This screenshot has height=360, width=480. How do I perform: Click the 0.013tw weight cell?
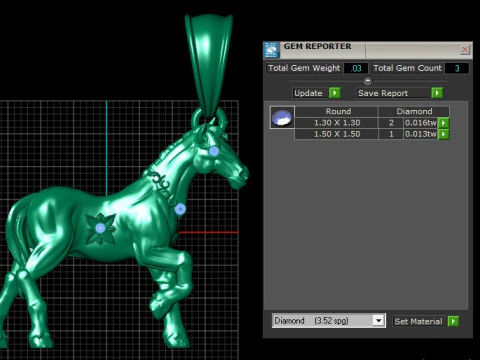pyautogui.click(x=420, y=134)
